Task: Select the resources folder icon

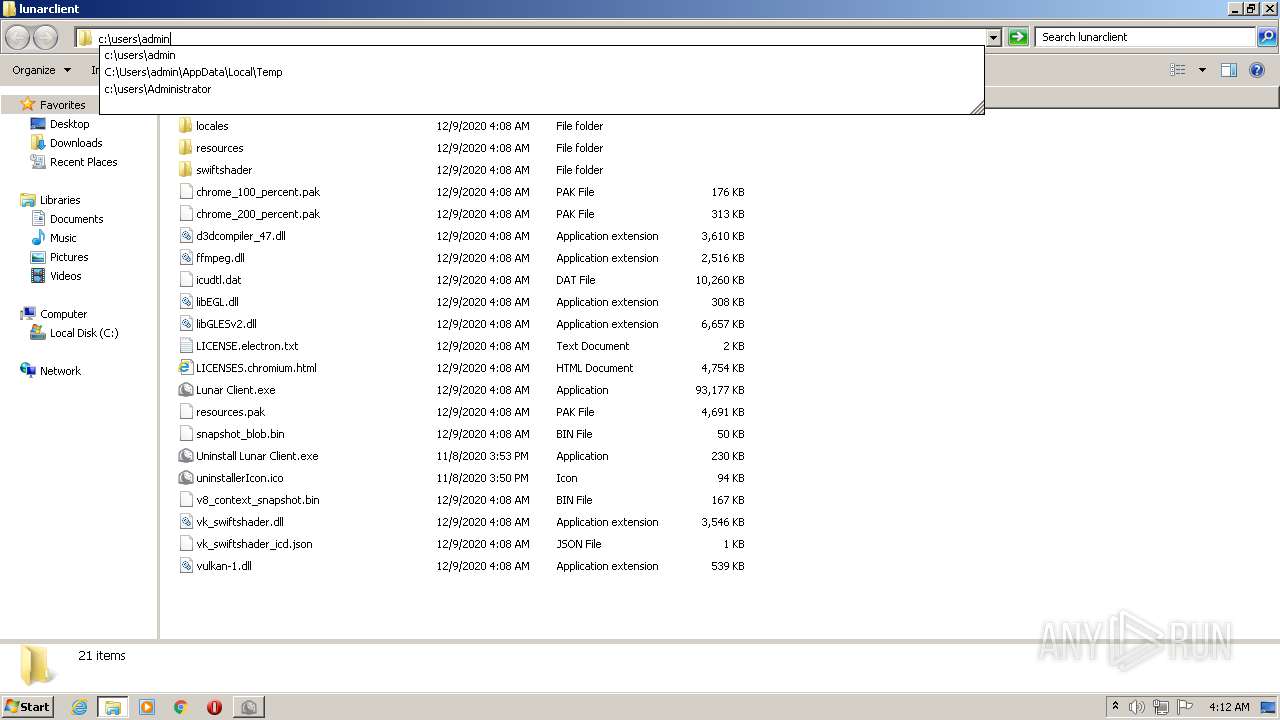Action: (185, 148)
